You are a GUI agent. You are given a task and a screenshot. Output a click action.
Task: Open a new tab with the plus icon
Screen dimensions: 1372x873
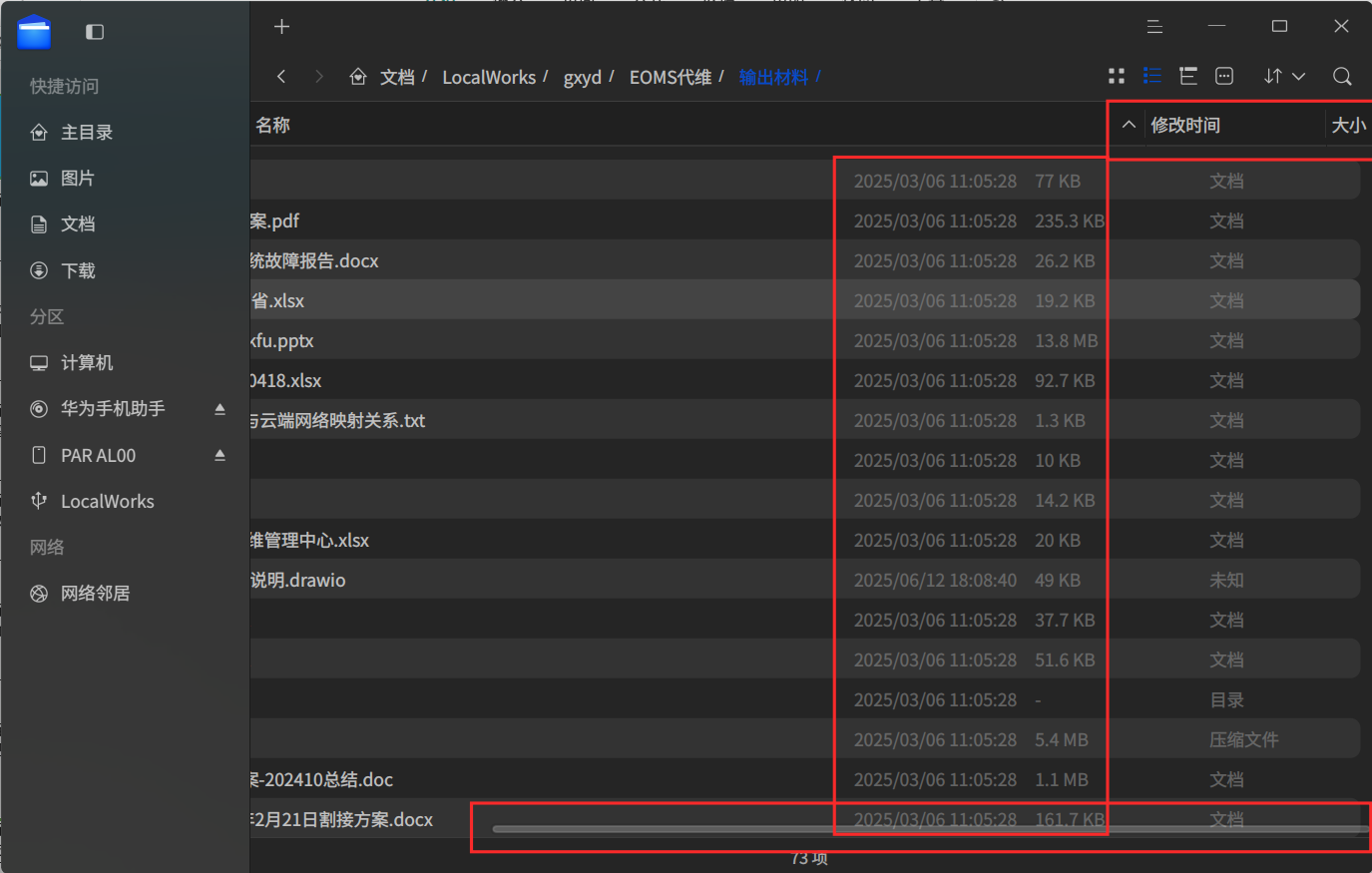click(x=281, y=27)
